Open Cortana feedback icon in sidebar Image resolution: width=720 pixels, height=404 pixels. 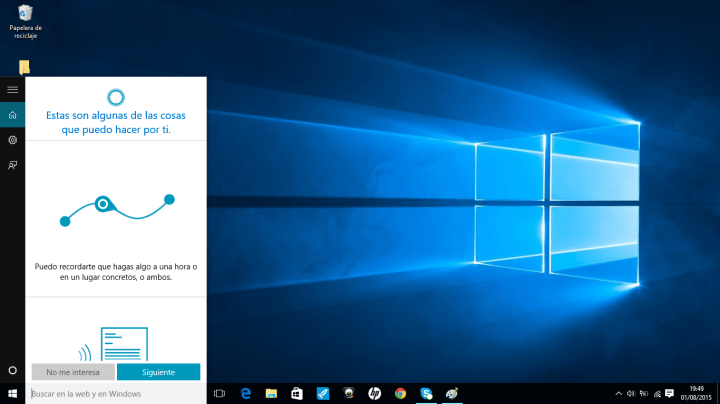coord(12,165)
